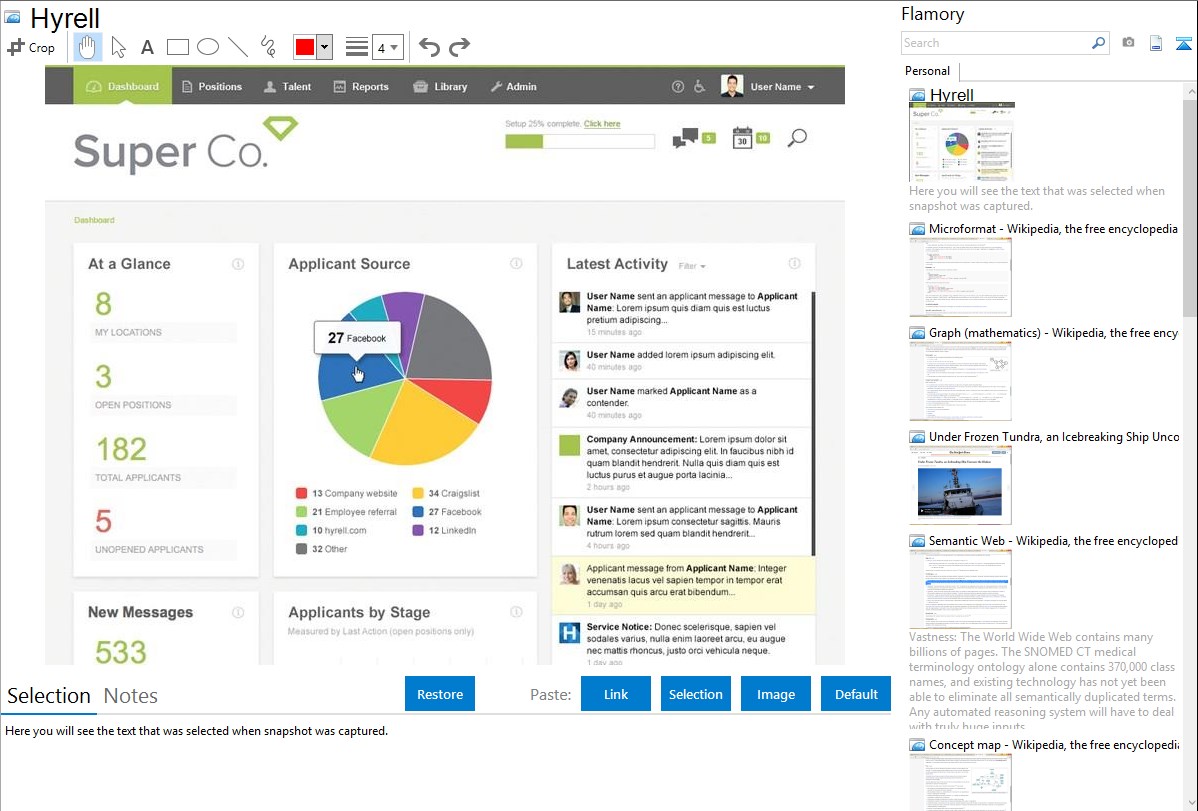Image resolution: width=1198 pixels, height=811 pixels.
Task: Click the Latest Activity info icon
Action: [x=795, y=264]
